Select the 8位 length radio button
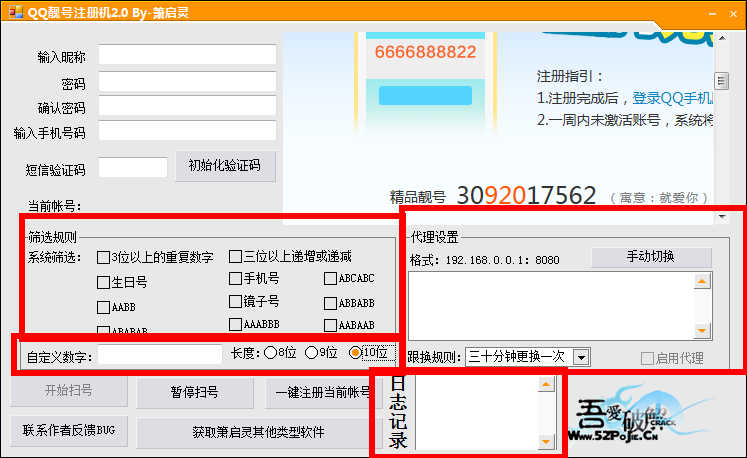This screenshot has width=747, height=458. [x=270, y=353]
